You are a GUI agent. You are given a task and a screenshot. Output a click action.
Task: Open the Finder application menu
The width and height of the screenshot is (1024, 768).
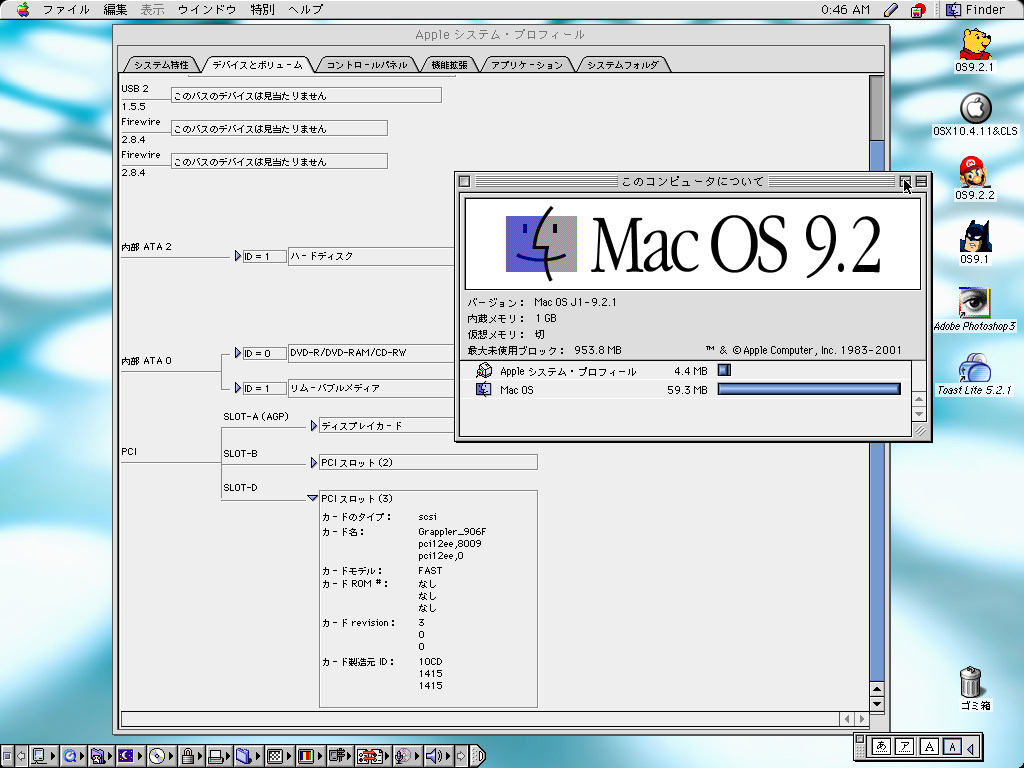click(x=976, y=9)
